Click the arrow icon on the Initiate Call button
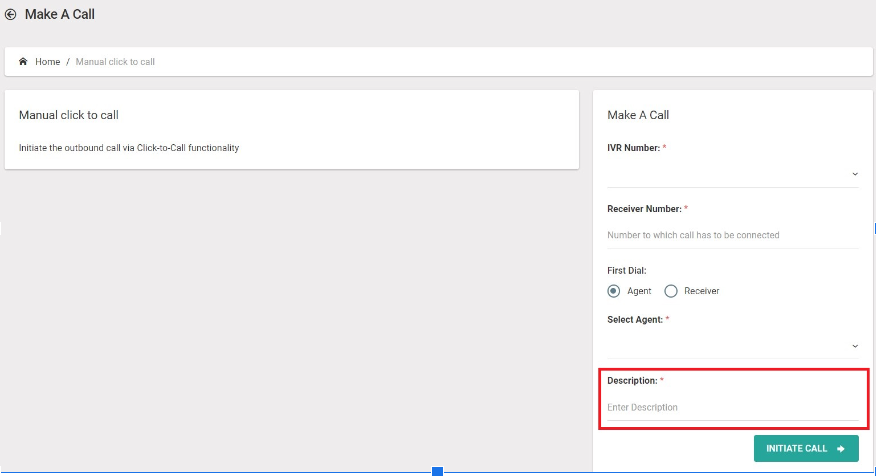Image resolution: width=876 pixels, height=476 pixels. point(841,449)
